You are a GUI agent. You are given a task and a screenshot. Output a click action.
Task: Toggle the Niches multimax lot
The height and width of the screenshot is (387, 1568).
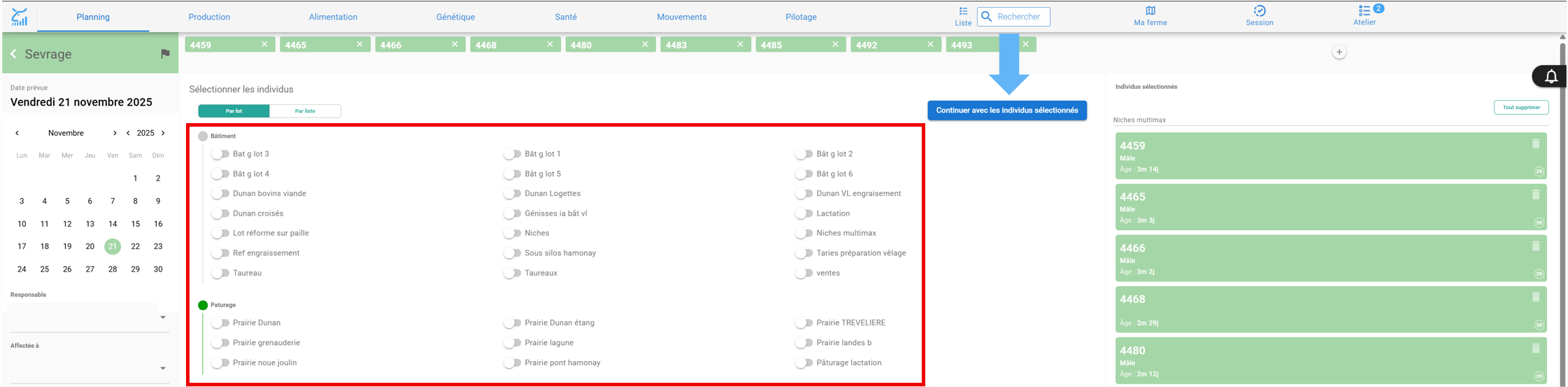click(x=804, y=233)
